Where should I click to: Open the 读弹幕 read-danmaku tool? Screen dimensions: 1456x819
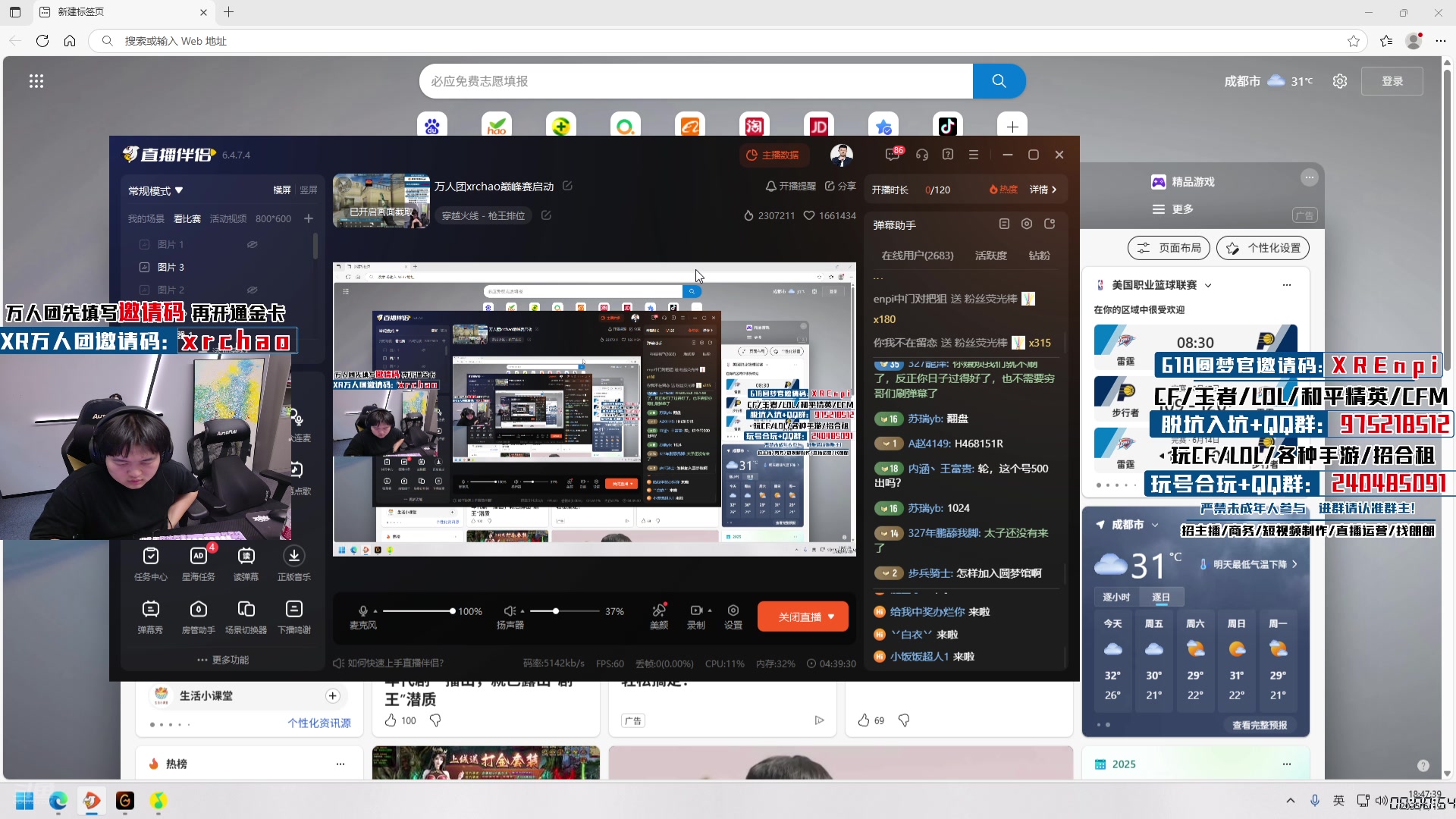[246, 557]
